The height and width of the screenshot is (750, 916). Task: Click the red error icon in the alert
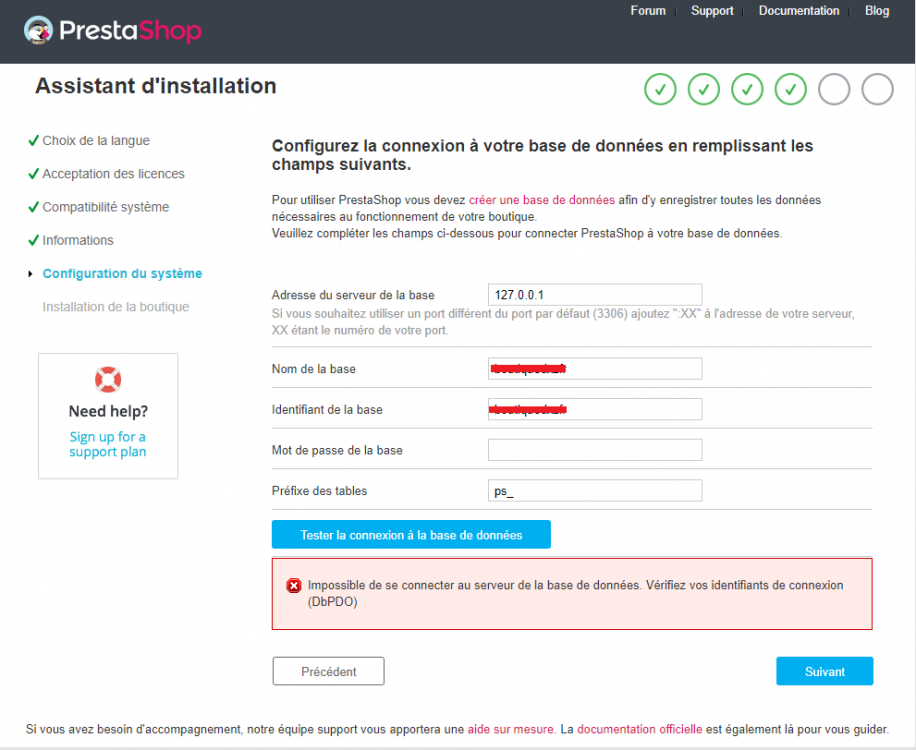pyautogui.click(x=293, y=586)
